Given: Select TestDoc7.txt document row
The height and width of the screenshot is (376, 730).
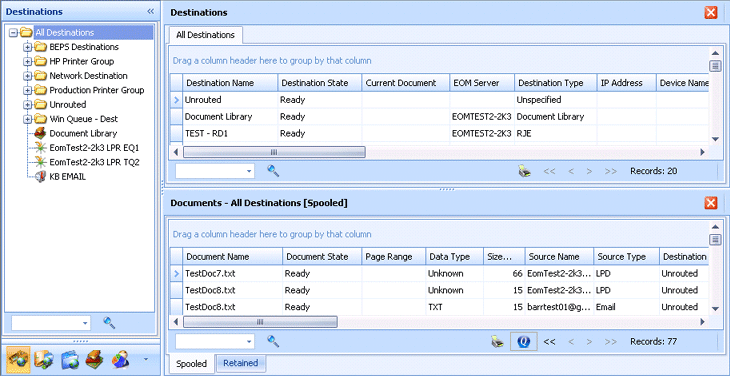Looking at the screenshot, I should click(x=439, y=274).
